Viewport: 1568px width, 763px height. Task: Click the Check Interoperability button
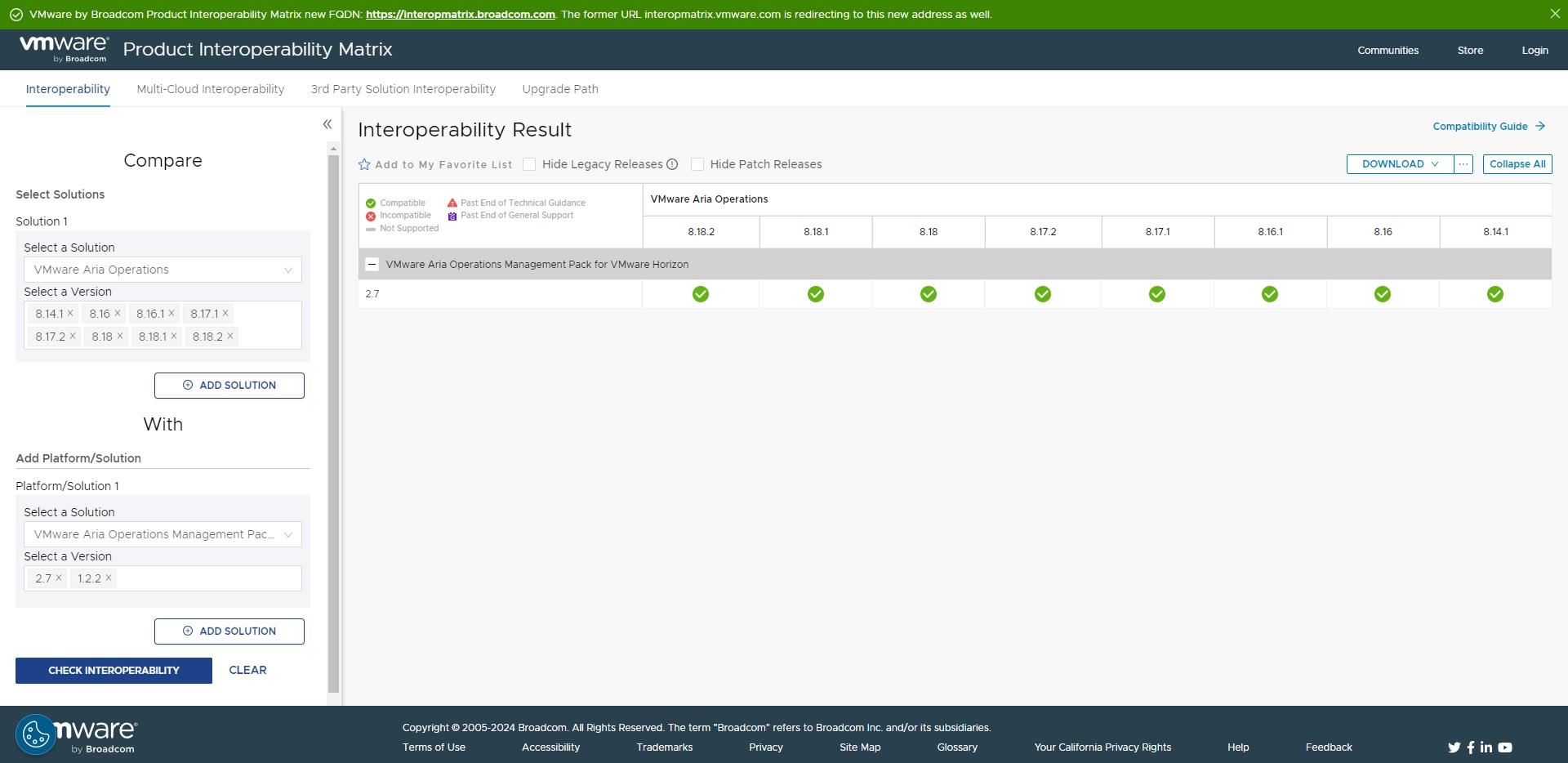114,671
